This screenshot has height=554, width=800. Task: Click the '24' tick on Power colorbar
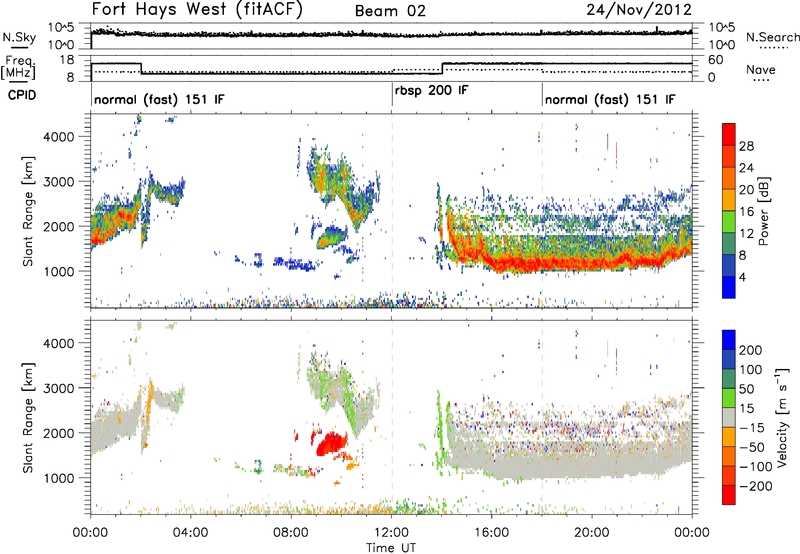point(746,168)
